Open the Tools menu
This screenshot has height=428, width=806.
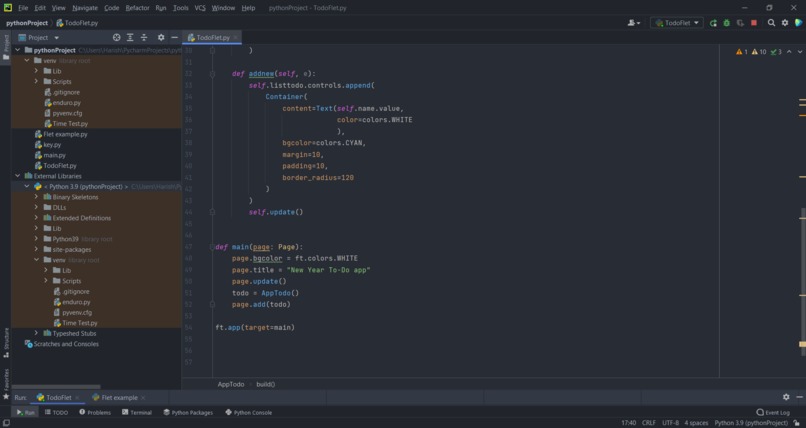(x=180, y=8)
